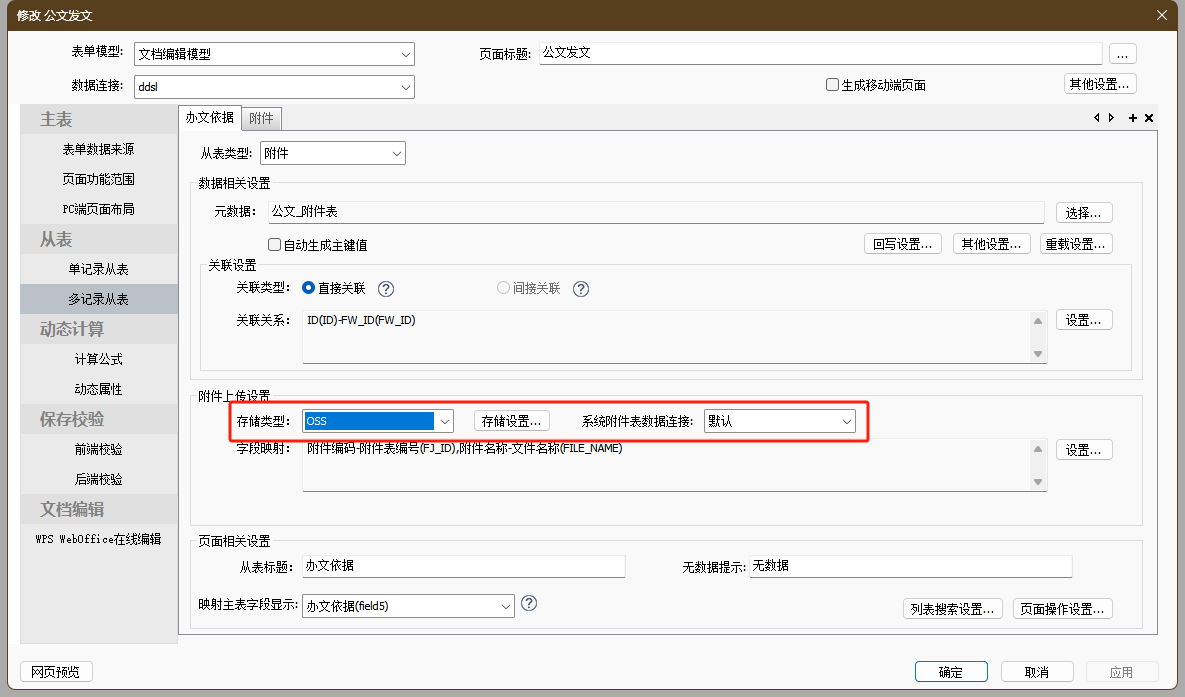This screenshot has width=1185, height=697.
Task: Select 计算公式 in the left sidebar
Action: coord(99,359)
